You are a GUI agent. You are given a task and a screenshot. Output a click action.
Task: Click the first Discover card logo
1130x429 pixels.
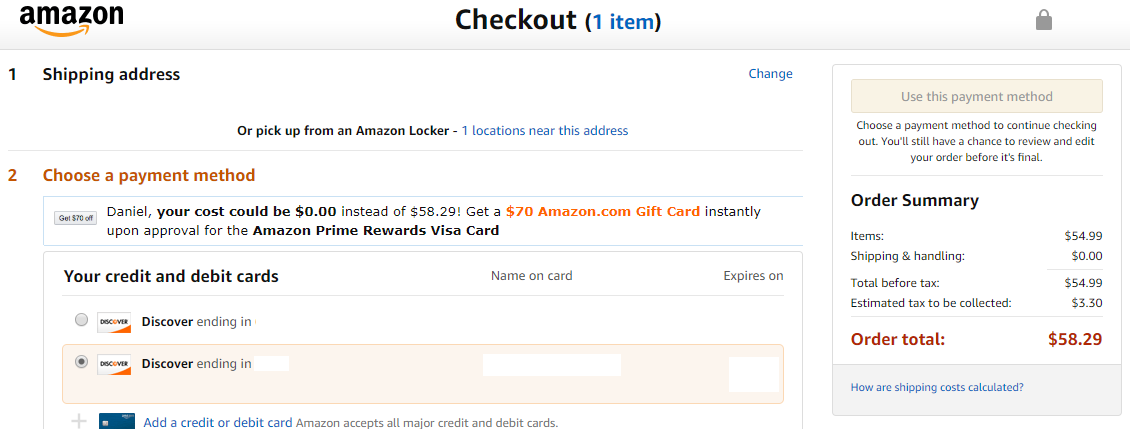pos(114,322)
